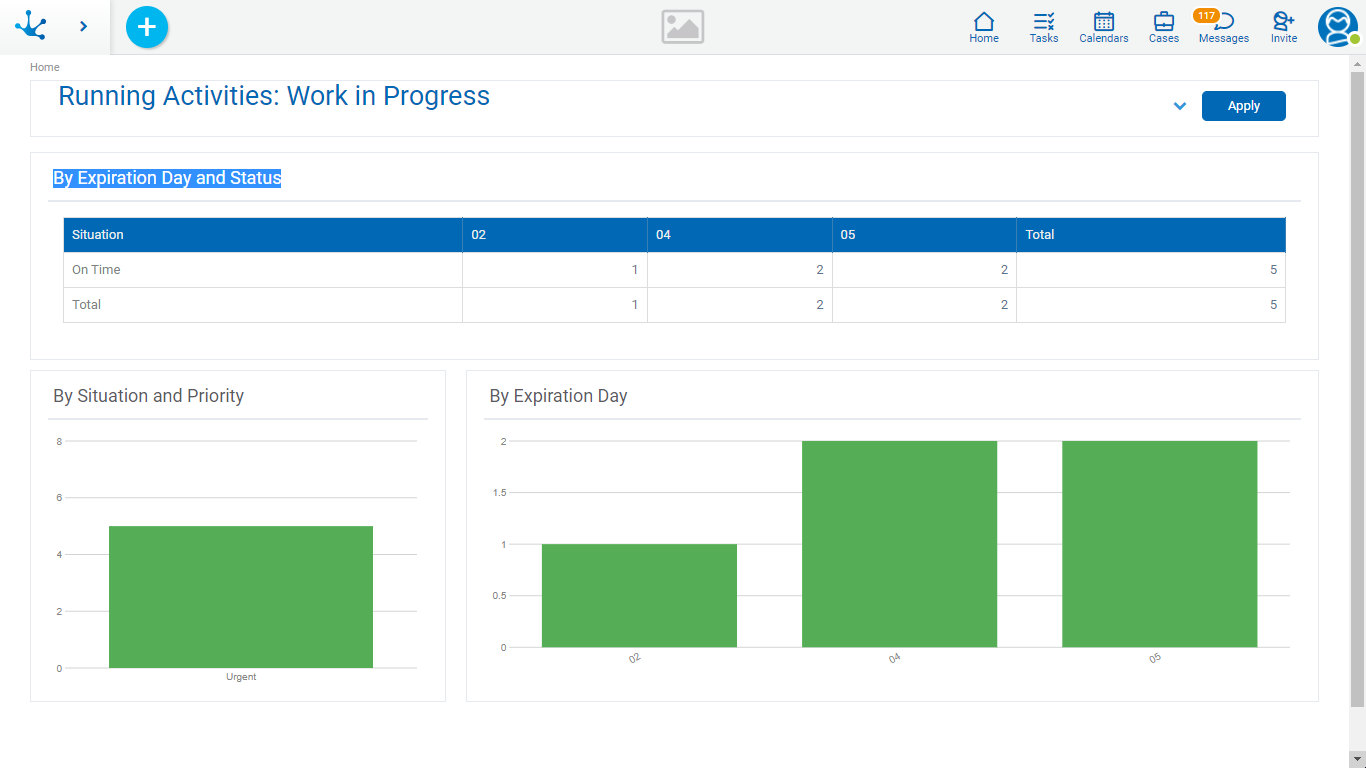Open the Tasks icon
Screen dimensions: 1366x768
(1044, 27)
